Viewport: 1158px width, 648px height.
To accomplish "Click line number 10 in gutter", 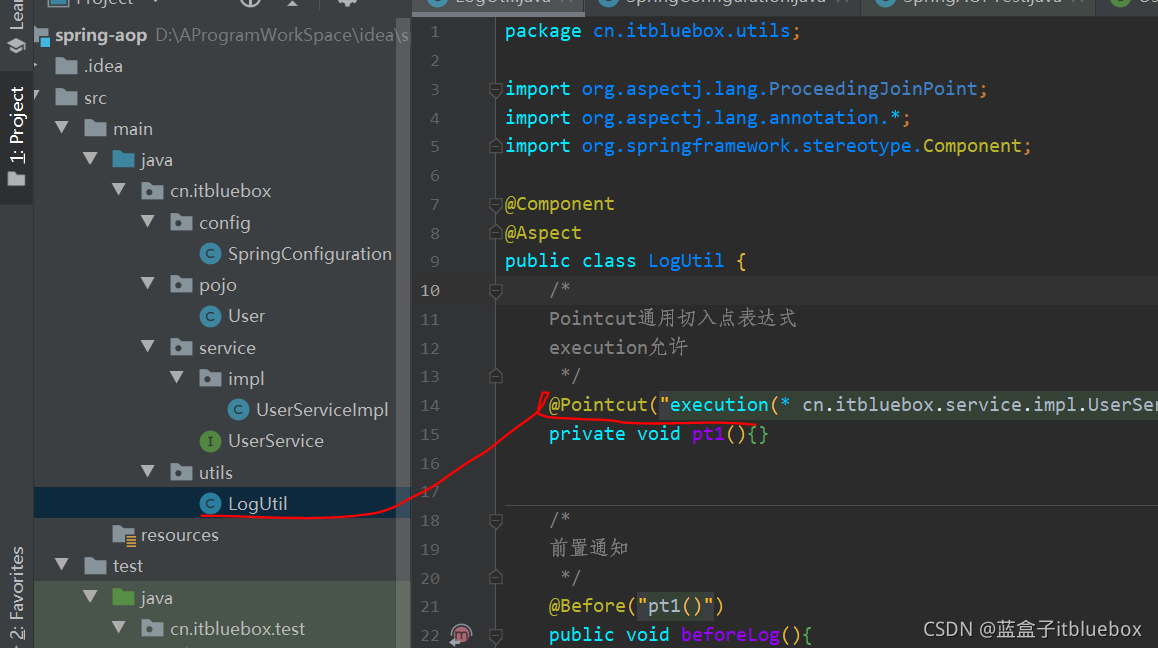I will click(x=430, y=290).
